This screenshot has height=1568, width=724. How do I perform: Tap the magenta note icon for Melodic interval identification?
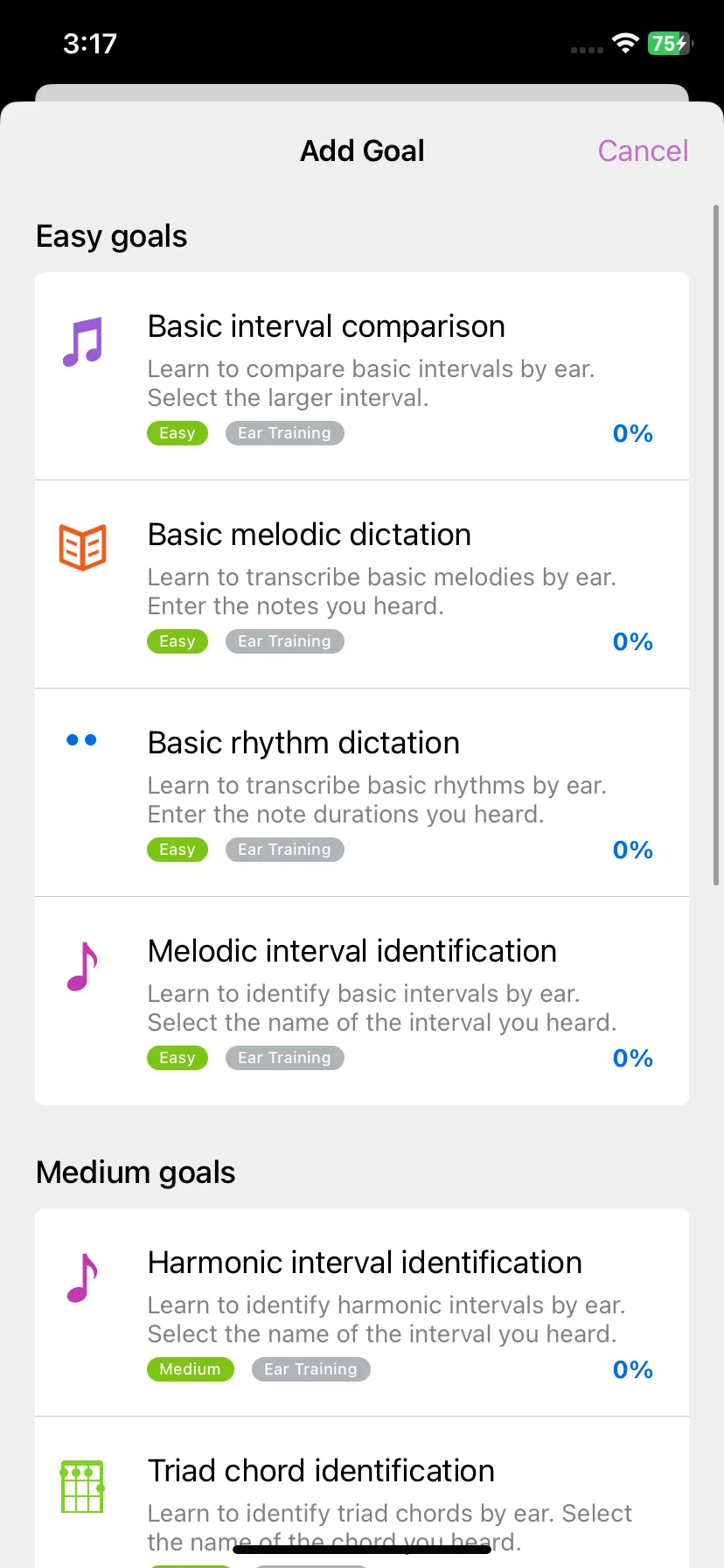coord(82,966)
